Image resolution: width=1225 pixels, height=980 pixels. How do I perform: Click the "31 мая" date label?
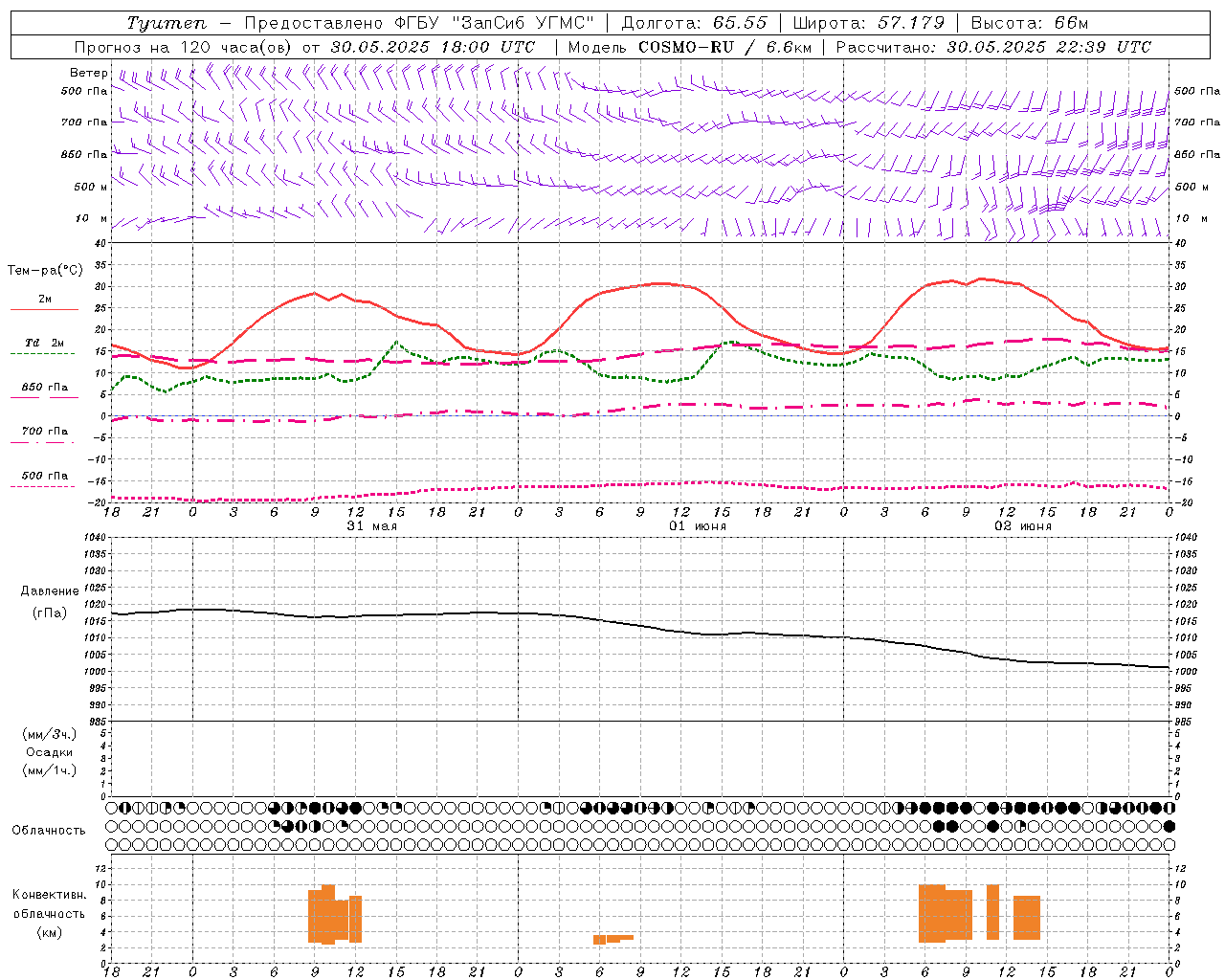371,526
